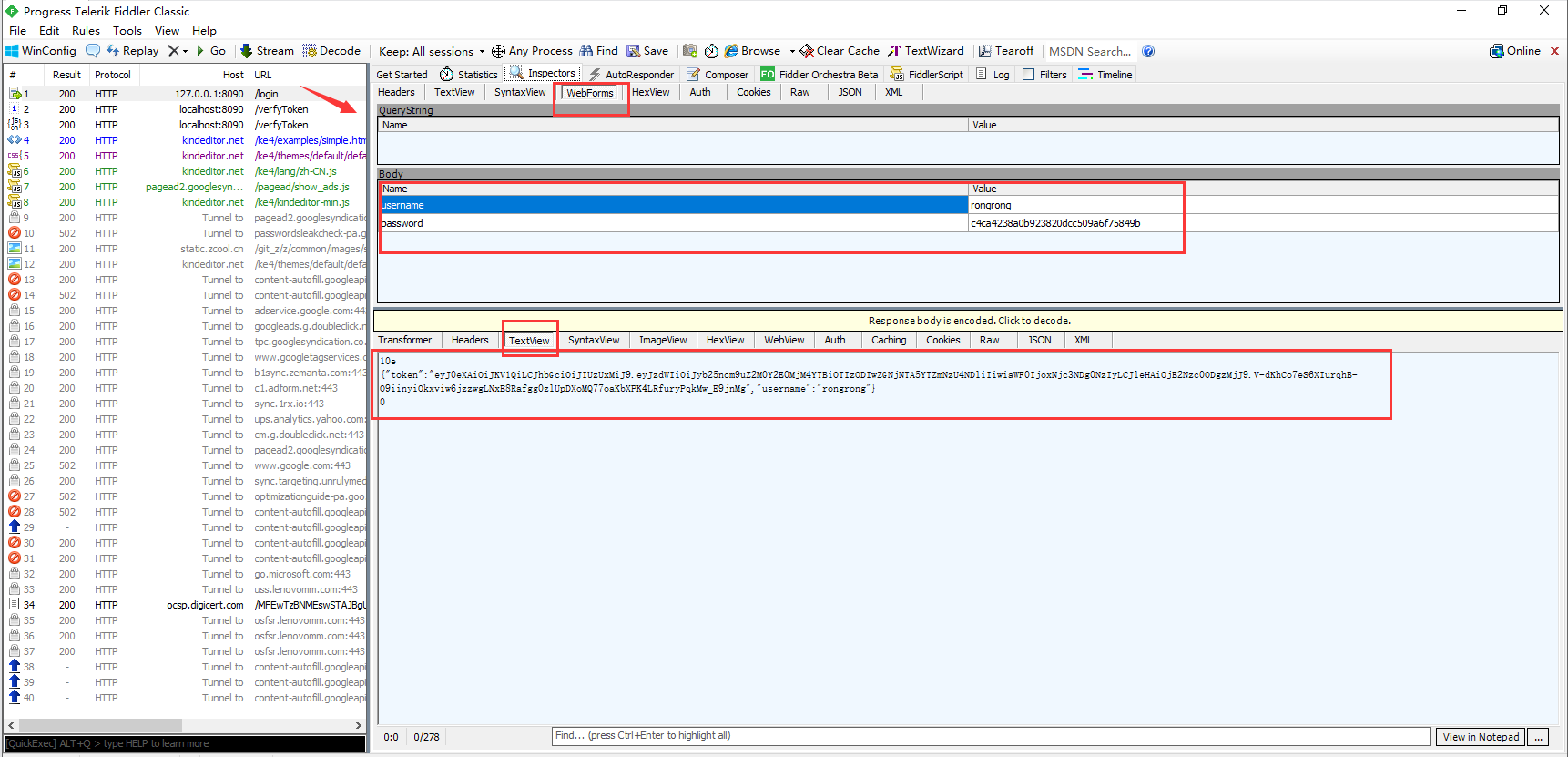Select the response Caching tab
The width and height of the screenshot is (1568, 757).
[x=889, y=340]
